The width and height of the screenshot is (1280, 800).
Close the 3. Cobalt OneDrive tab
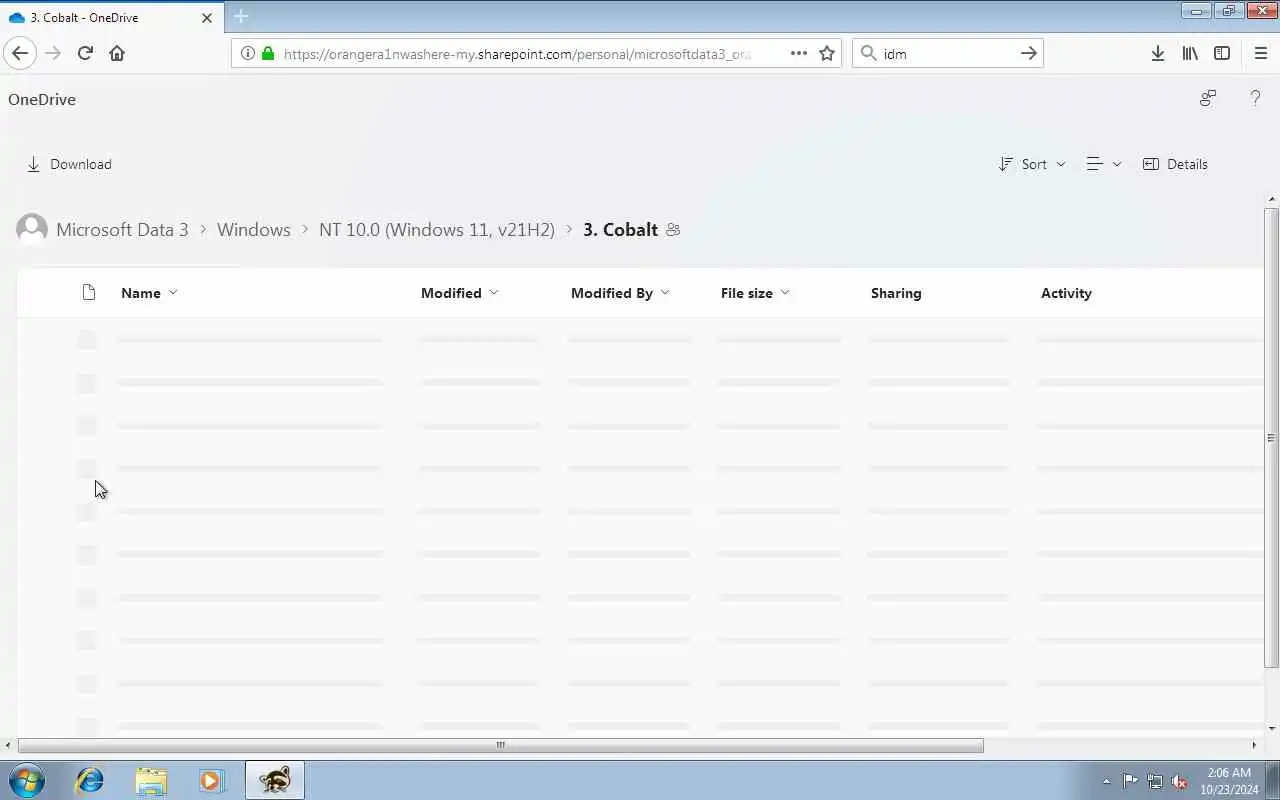[x=207, y=17]
